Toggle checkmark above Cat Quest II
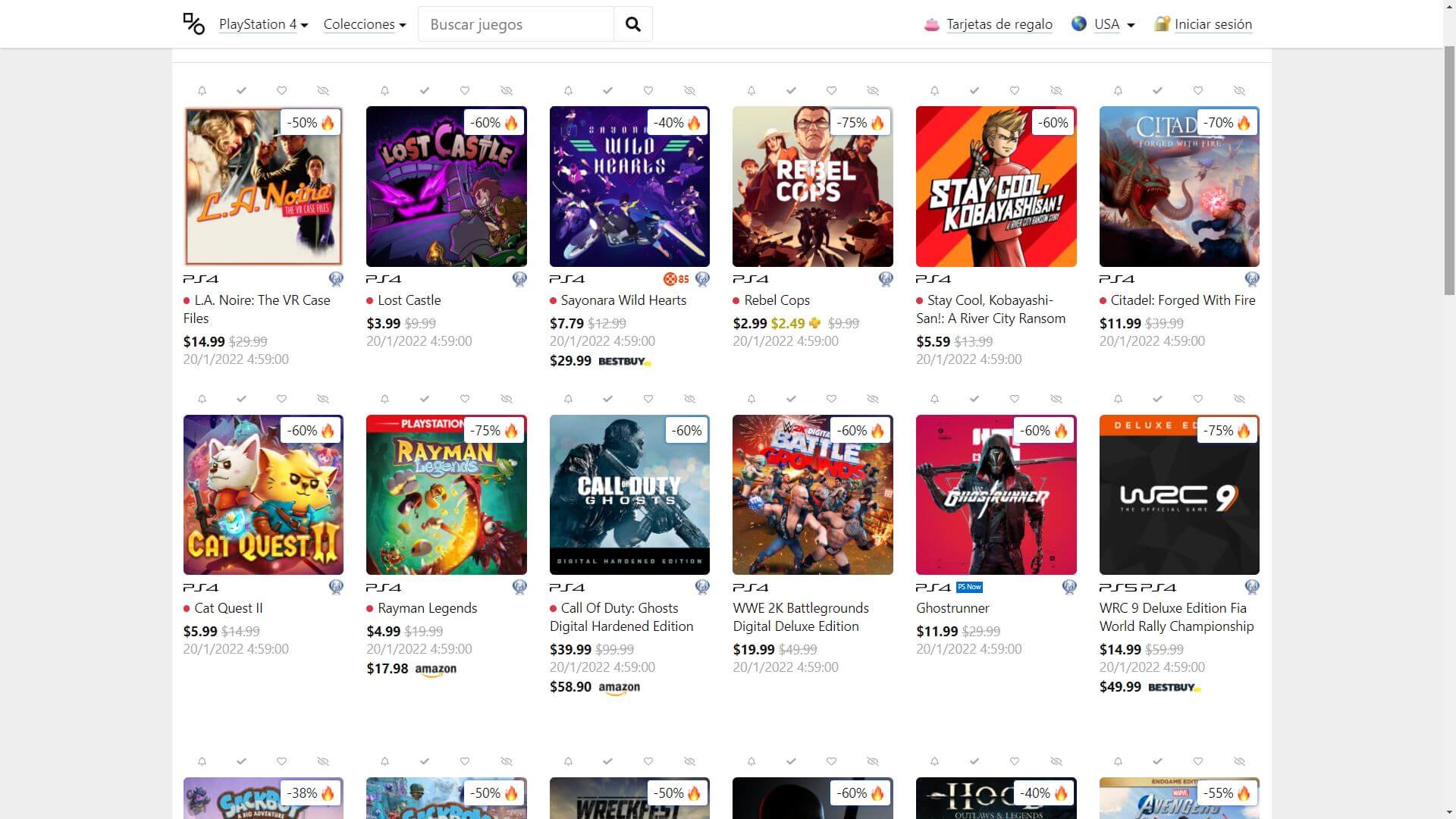 (241, 399)
